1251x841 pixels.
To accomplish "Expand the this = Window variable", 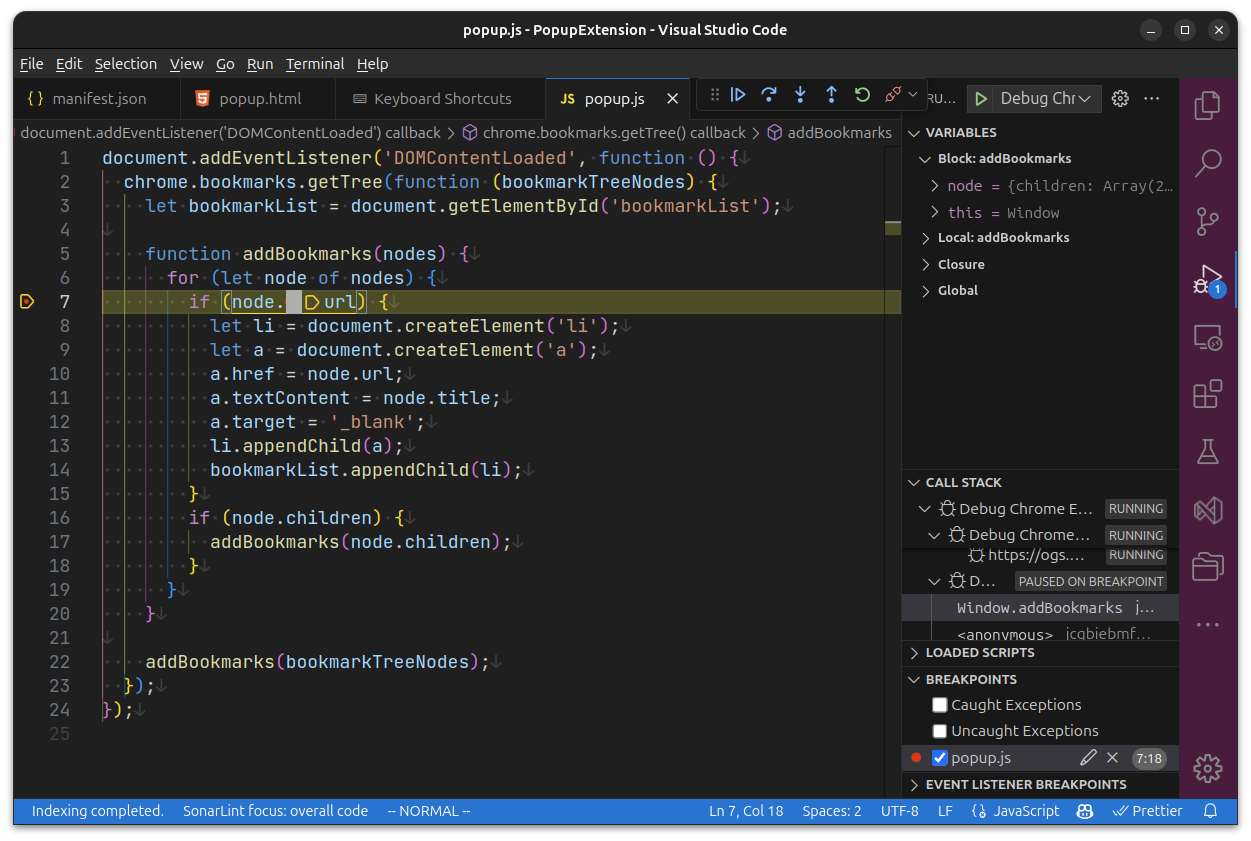I will point(935,213).
